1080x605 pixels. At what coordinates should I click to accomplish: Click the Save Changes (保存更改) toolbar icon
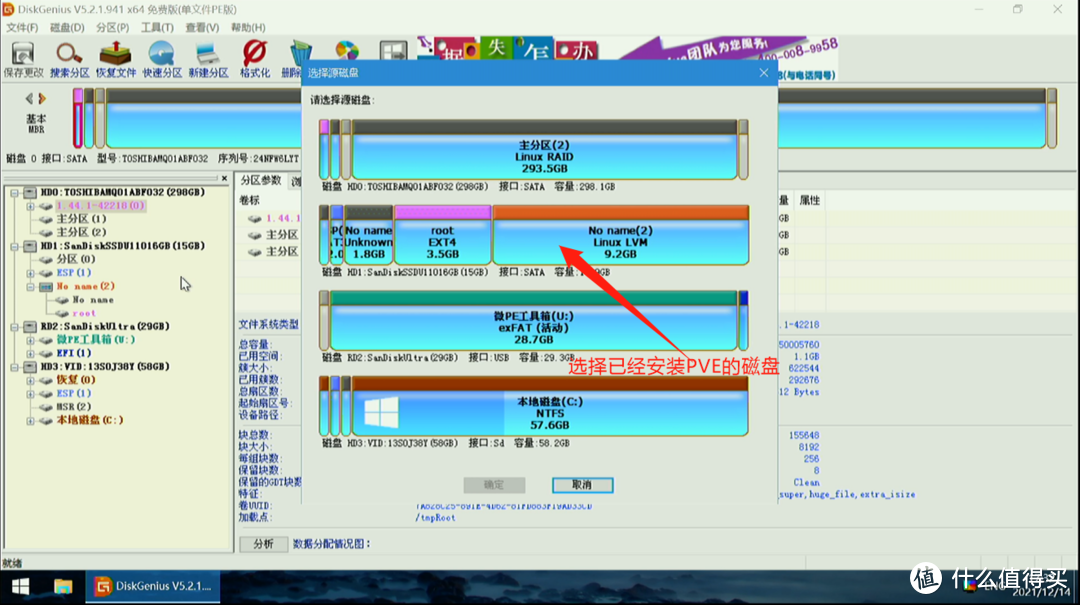coord(23,59)
